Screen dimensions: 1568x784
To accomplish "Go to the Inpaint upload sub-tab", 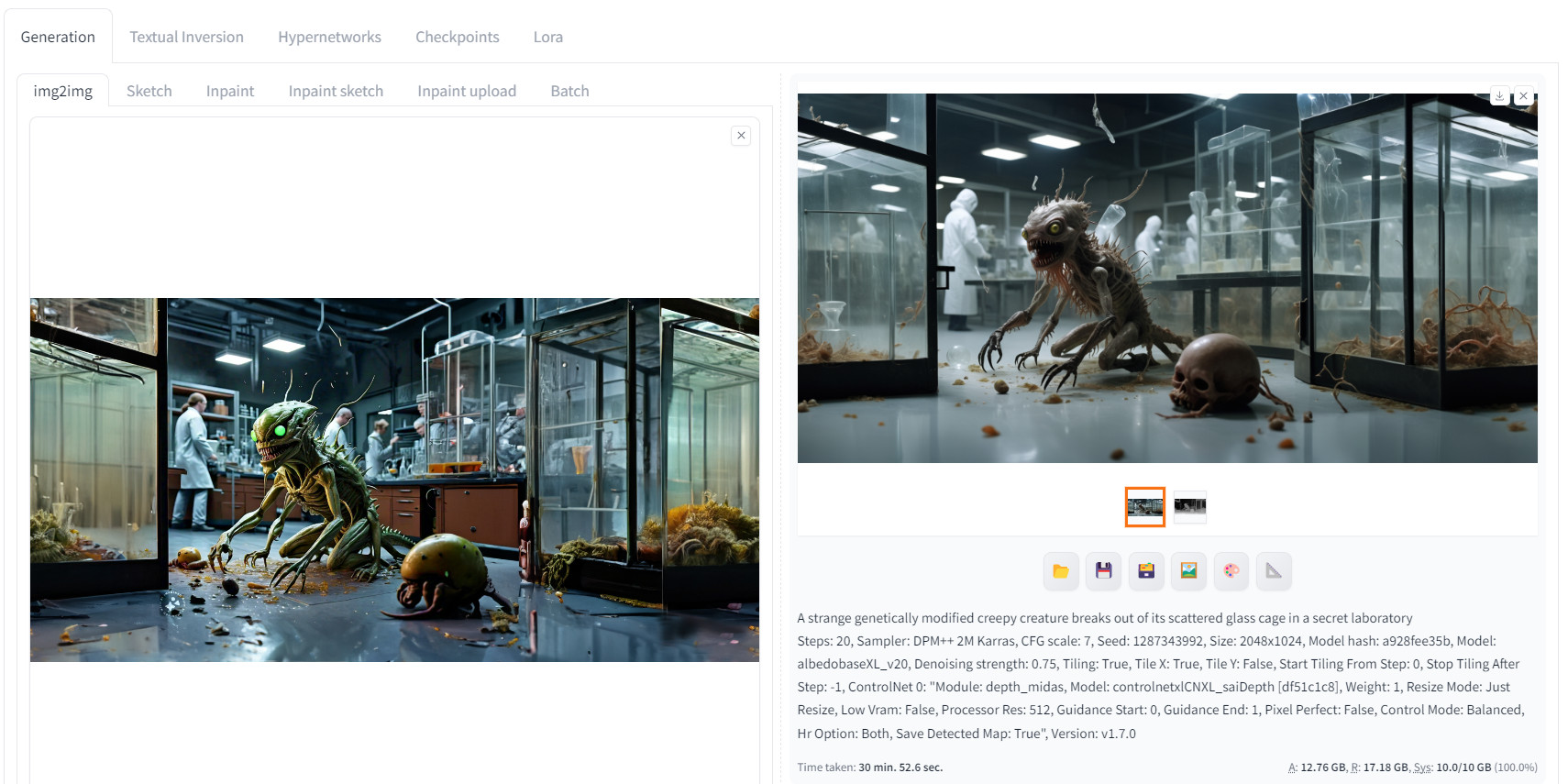I will (x=467, y=91).
